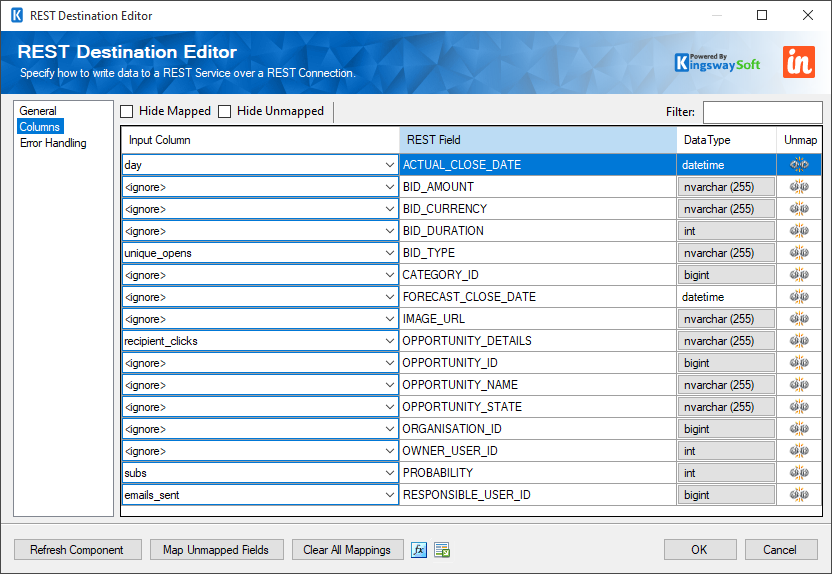Click Map Unmapped Fields button
This screenshot has height=574, width=832.
click(x=216, y=550)
